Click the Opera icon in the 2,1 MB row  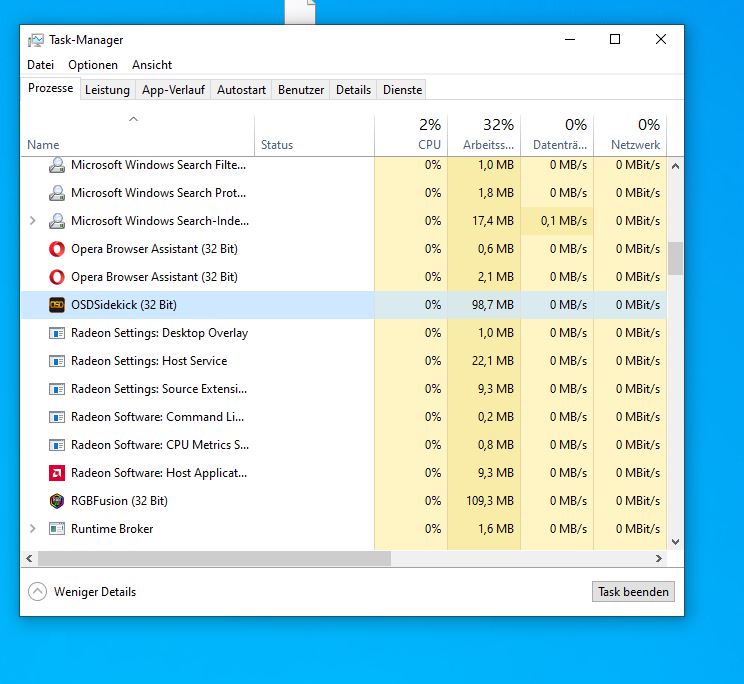click(57, 277)
